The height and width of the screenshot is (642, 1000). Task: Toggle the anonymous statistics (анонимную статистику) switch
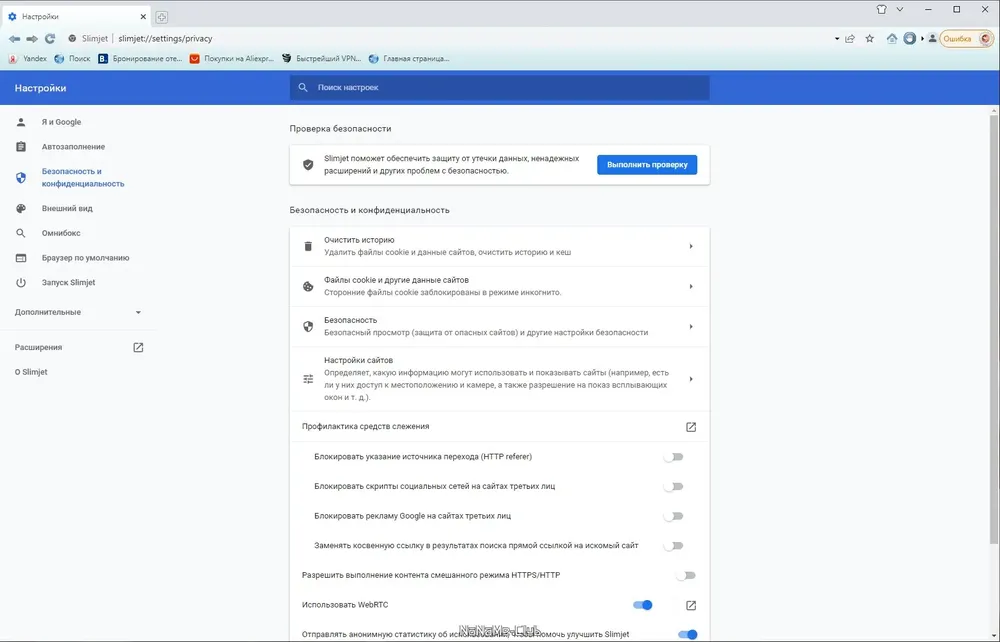tap(688, 634)
